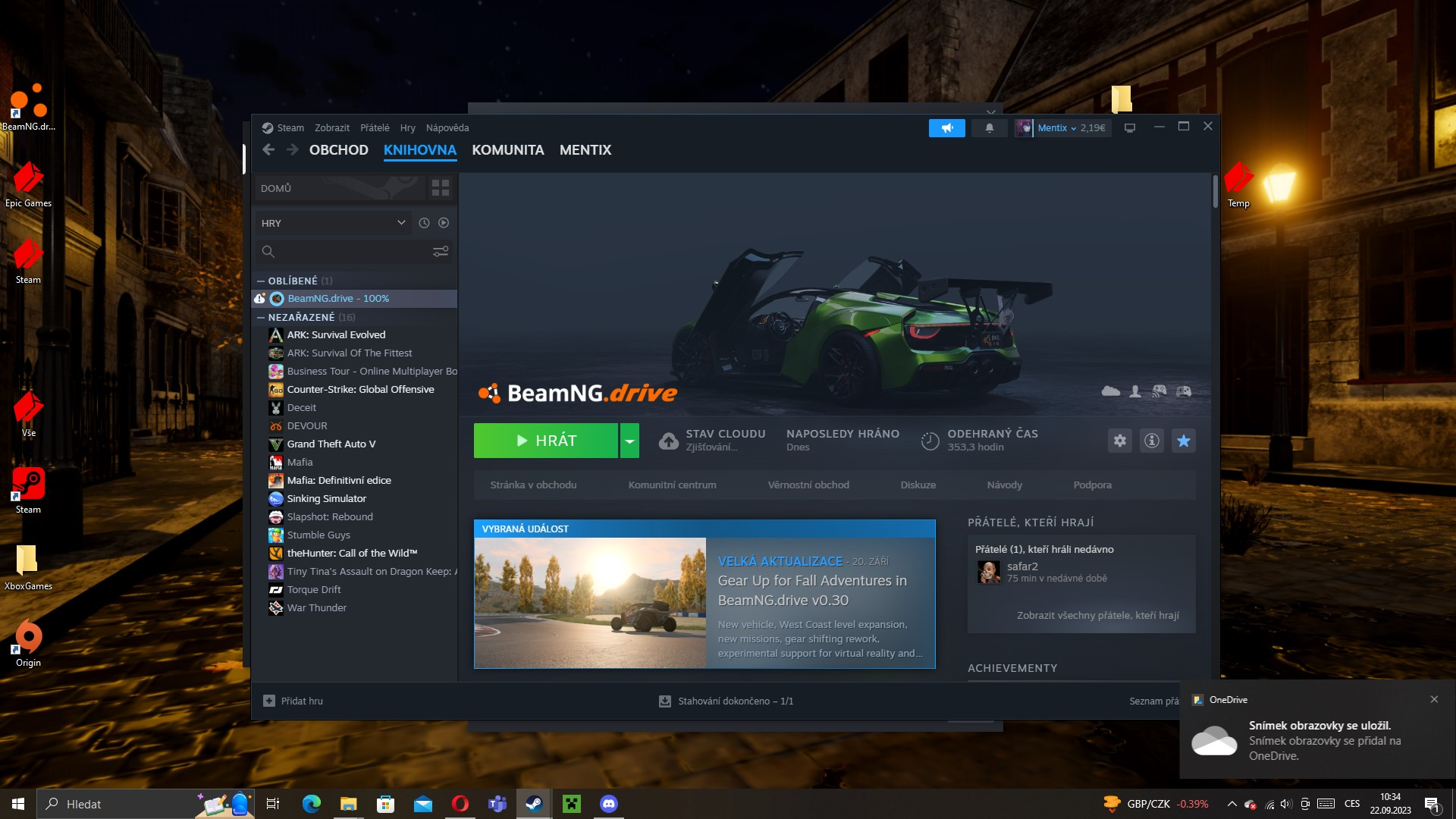Click the featured event thumbnail image

coord(590,603)
